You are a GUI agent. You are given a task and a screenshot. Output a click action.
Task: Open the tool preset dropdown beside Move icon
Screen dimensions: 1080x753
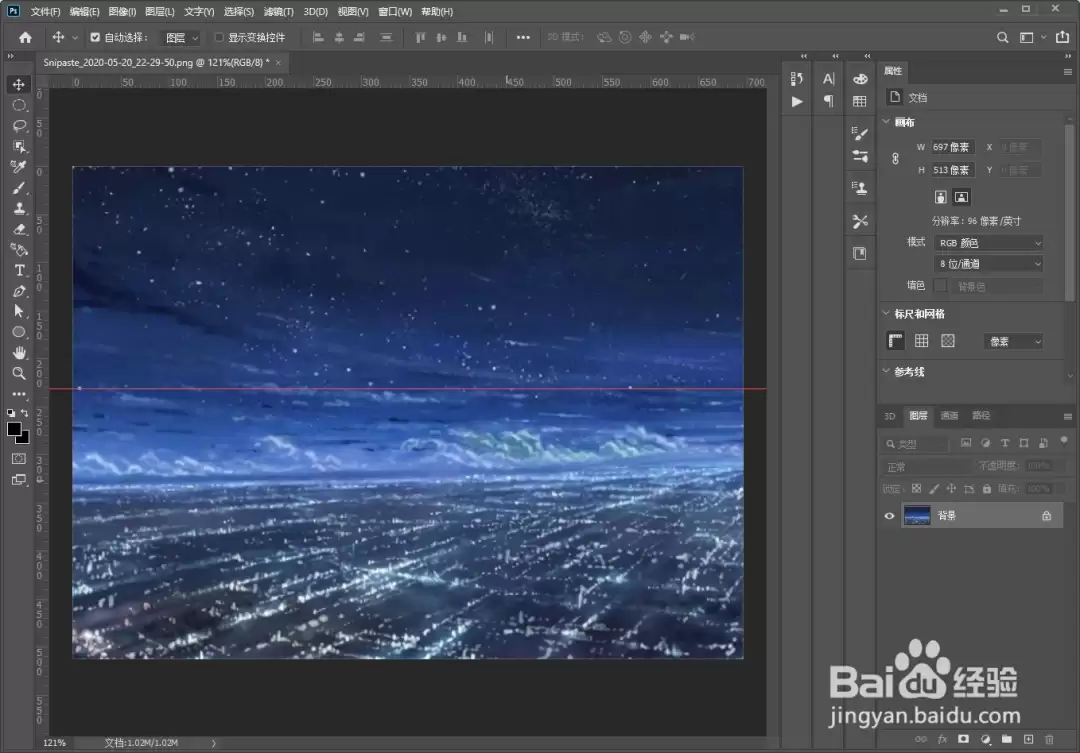click(74, 38)
